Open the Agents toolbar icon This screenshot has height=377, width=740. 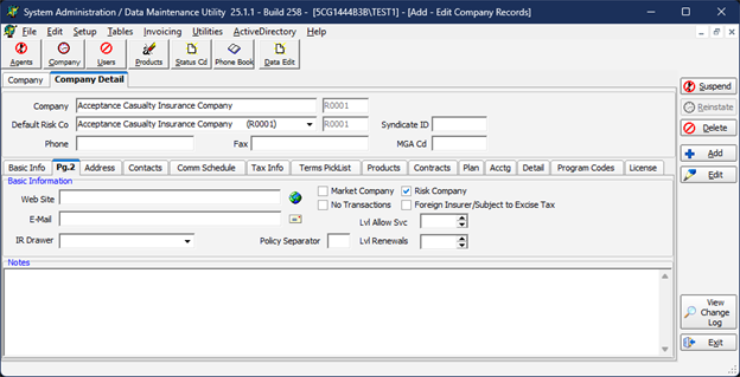(21, 54)
